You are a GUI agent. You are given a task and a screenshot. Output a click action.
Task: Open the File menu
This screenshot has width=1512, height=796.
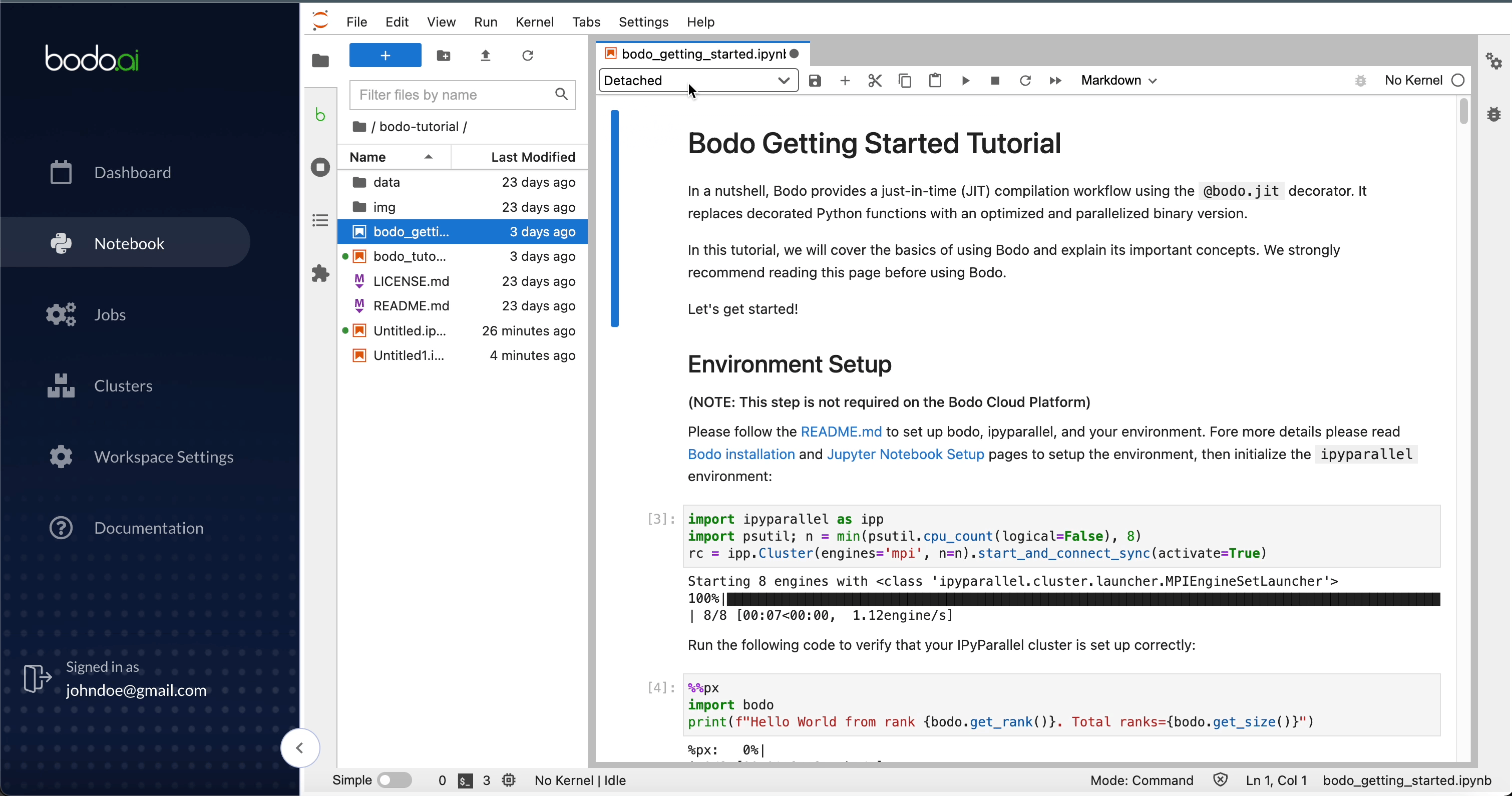356,22
